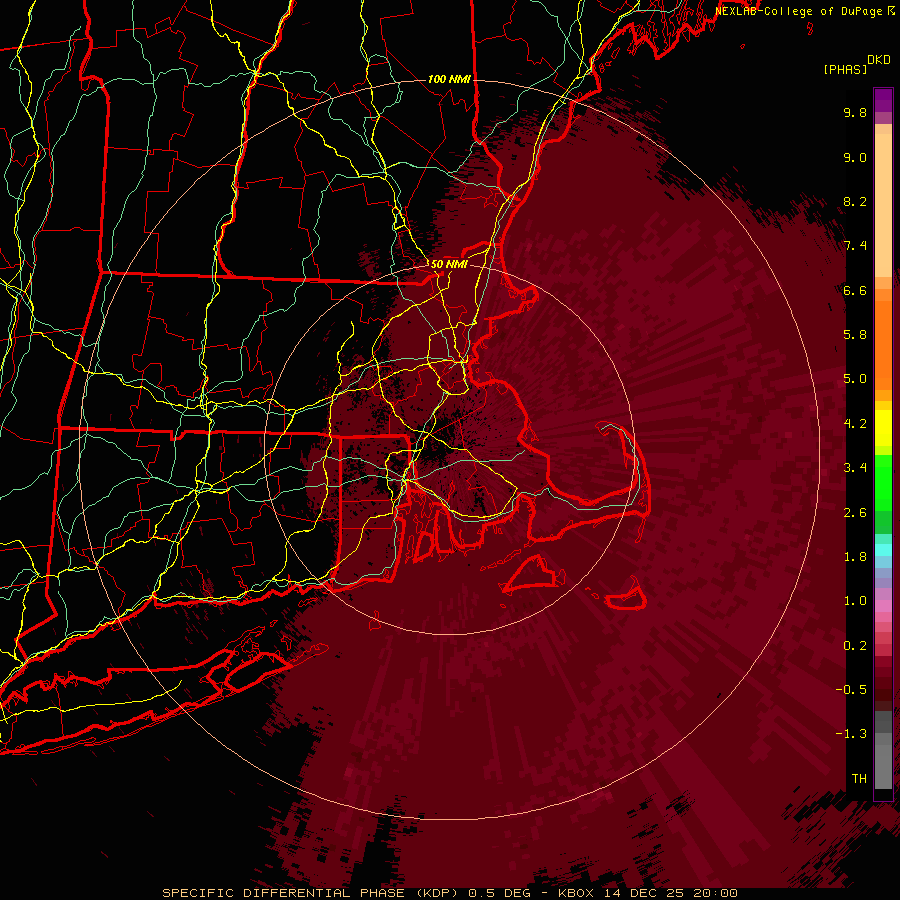
Task: Click the 2.6 scale value
Action: (855, 513)
